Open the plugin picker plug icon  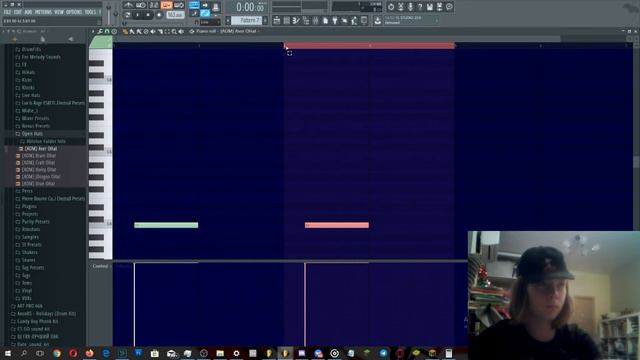[x=335, y=20]
